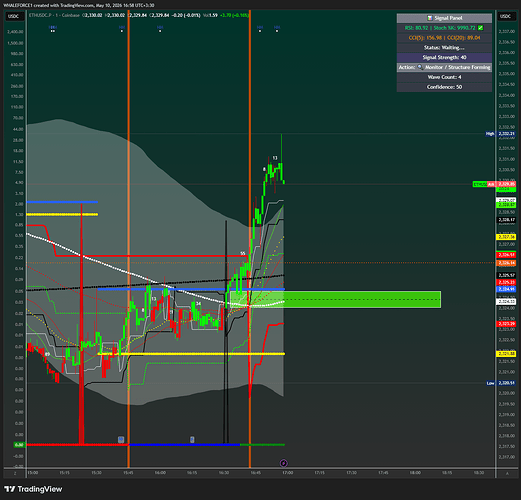Image resolution: width=521 pixels, height=500 pixels.
Task: Click the Signal Panel chart icon
Action: tap(430, 18)
